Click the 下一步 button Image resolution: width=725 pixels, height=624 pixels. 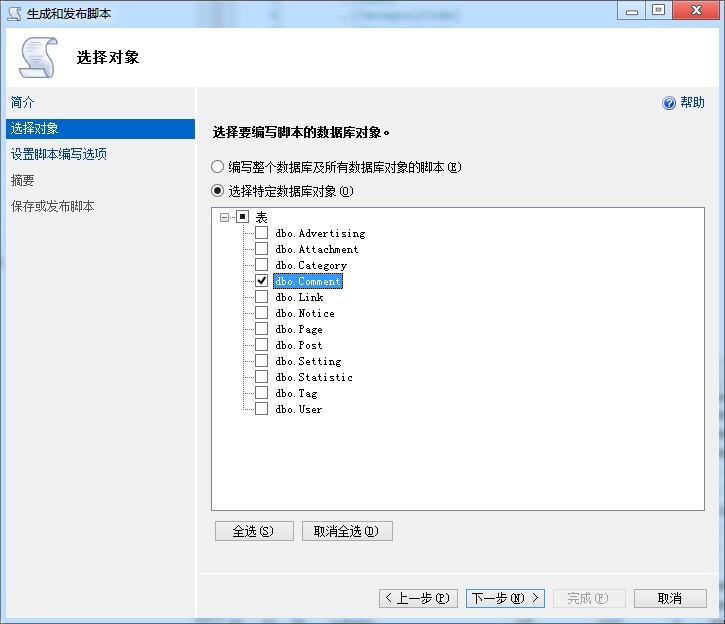click(505, 598)
